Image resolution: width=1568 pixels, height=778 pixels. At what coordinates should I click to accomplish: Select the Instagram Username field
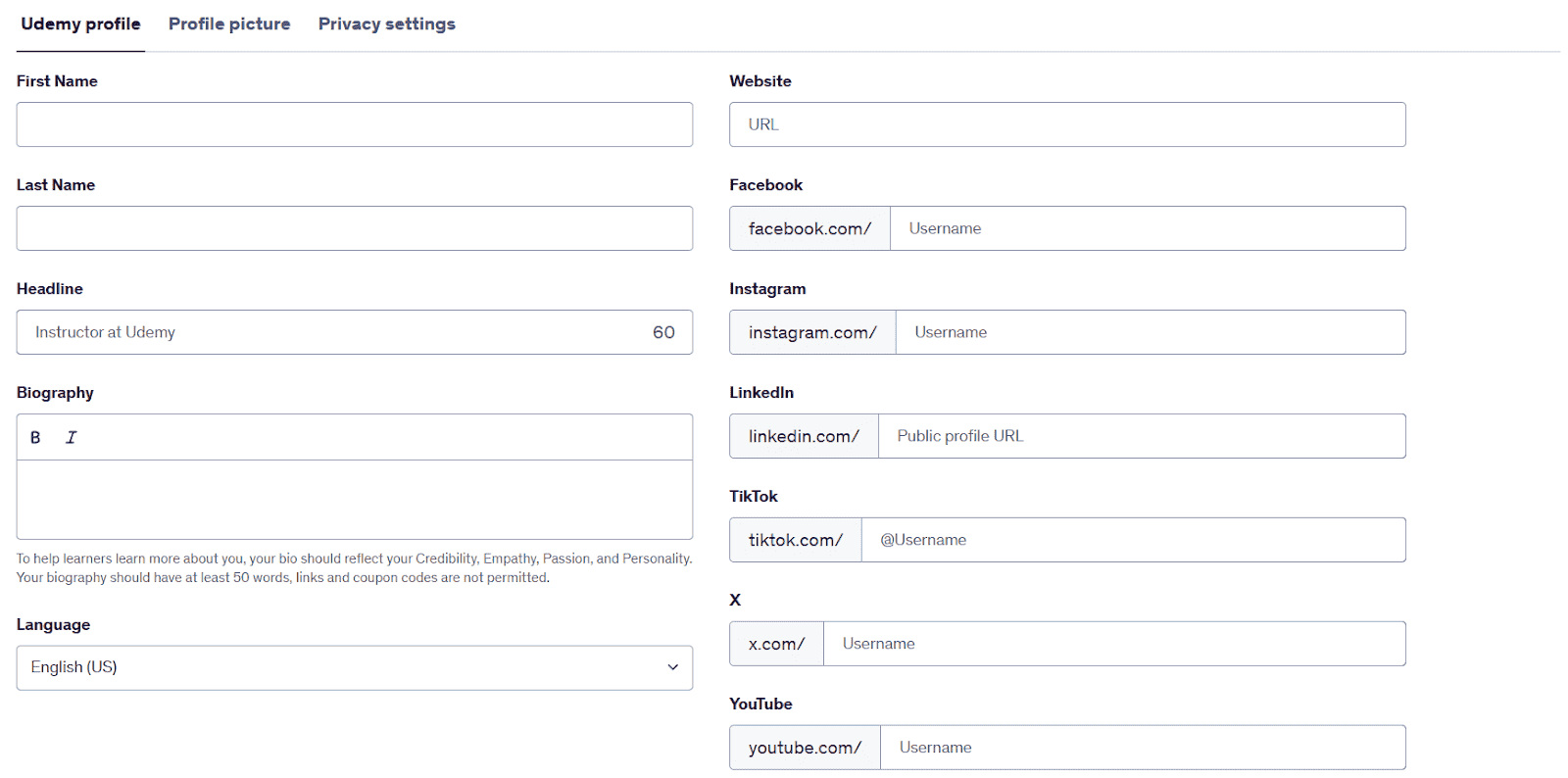(x=1150, y=332)
